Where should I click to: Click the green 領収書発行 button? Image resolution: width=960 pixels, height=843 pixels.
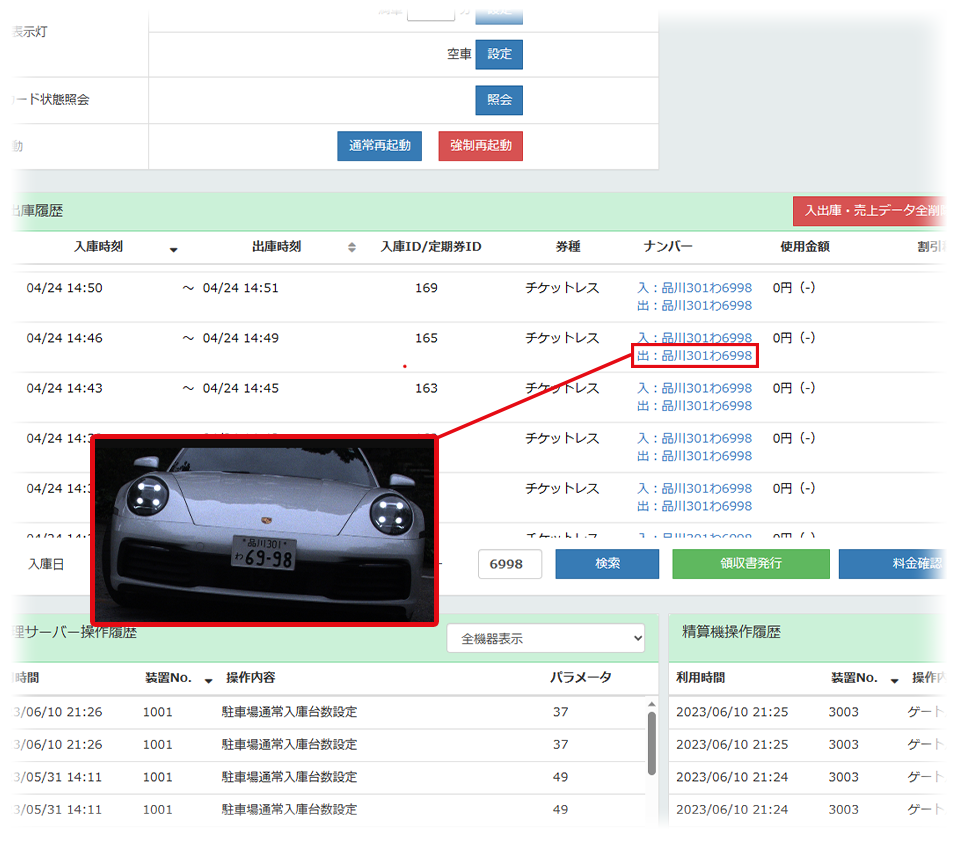coord(751,564)
